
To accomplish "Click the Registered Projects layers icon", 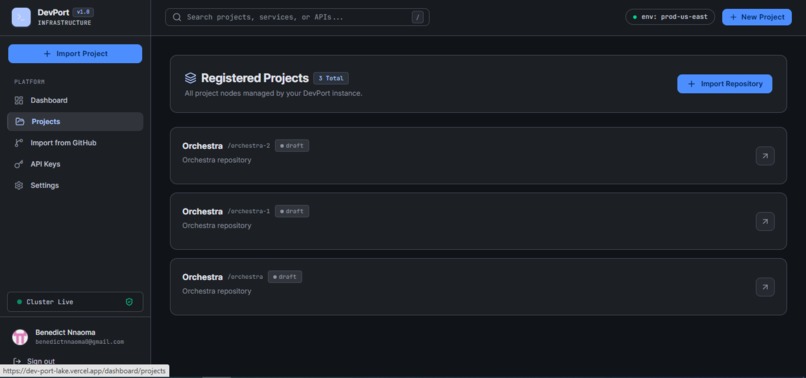I will click(x=191, y=78).
